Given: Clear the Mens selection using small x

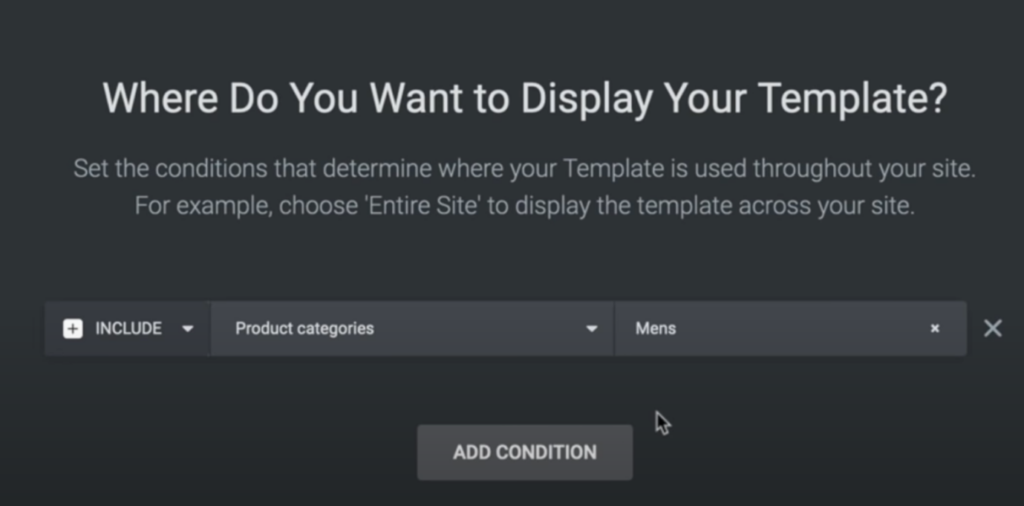Looking at the screenshot, I should coord(935,328).
